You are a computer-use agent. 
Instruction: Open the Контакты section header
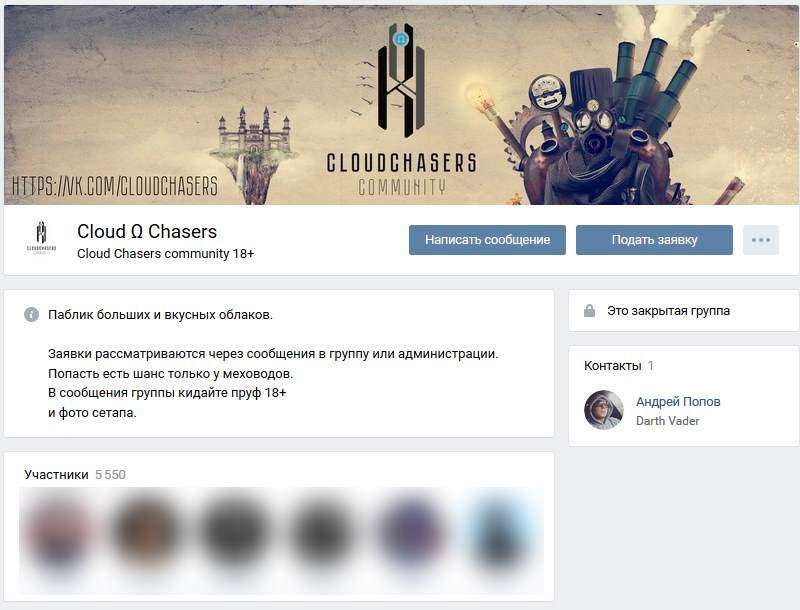(612, 366)
